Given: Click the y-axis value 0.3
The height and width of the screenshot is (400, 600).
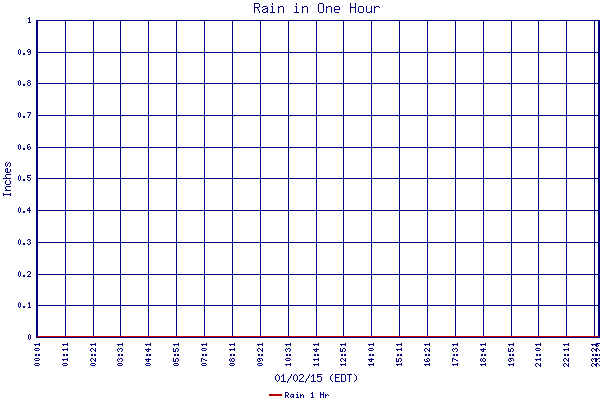Looking at the screenshot, I should [24, 242].
